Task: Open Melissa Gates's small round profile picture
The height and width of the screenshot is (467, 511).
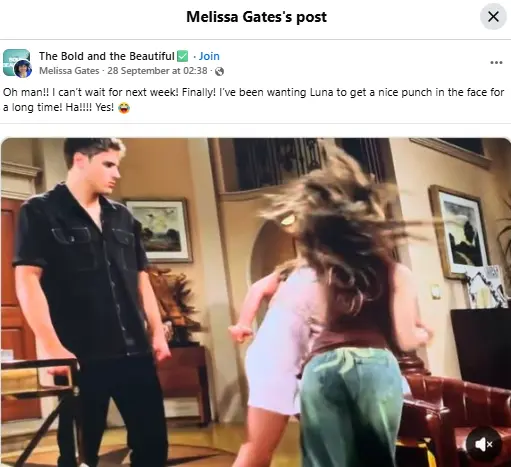Action: pos(23,69)
